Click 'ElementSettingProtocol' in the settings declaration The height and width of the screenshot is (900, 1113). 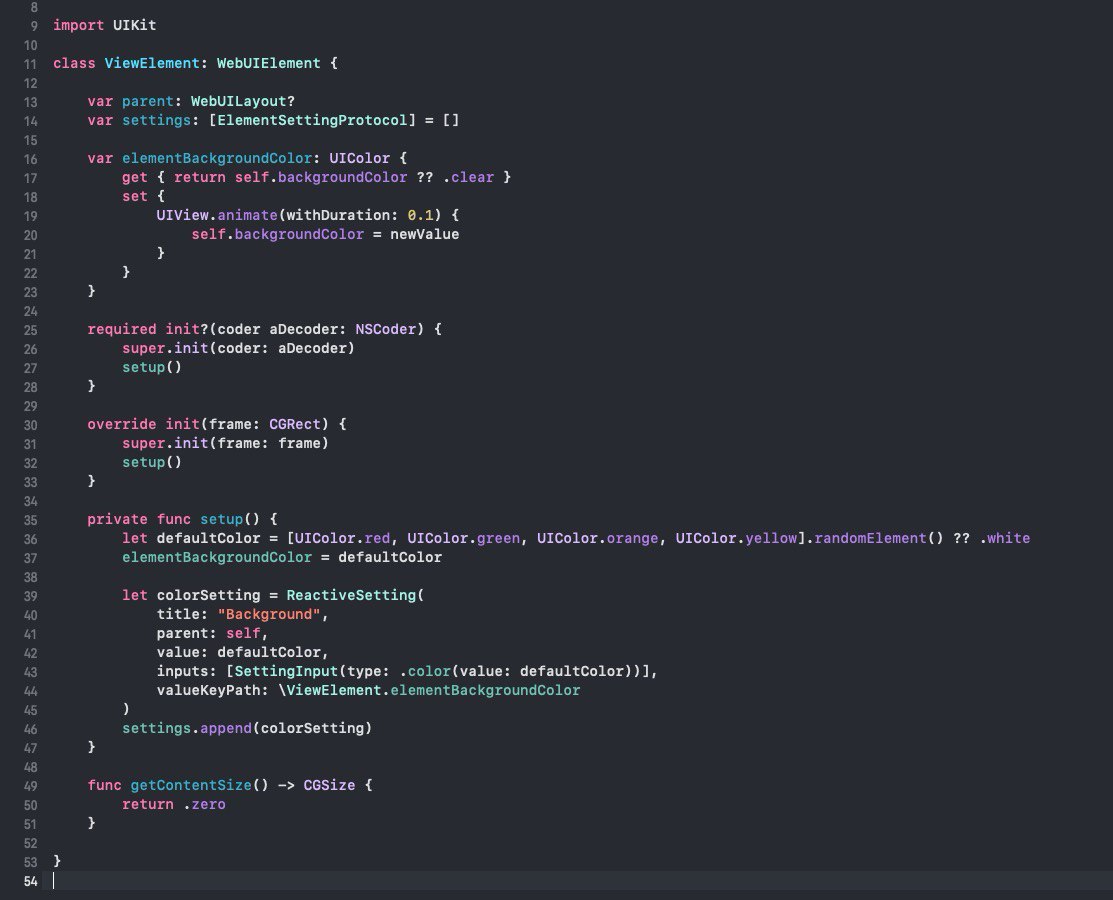(312, 120)
